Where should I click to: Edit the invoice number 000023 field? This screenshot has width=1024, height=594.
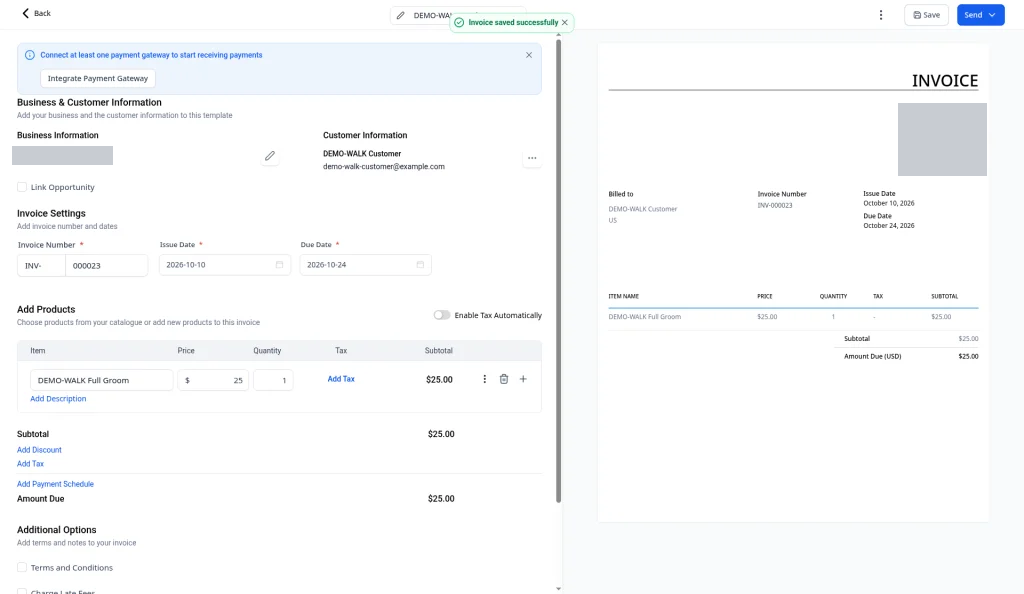pyautogui.click(x=106, y=266)
